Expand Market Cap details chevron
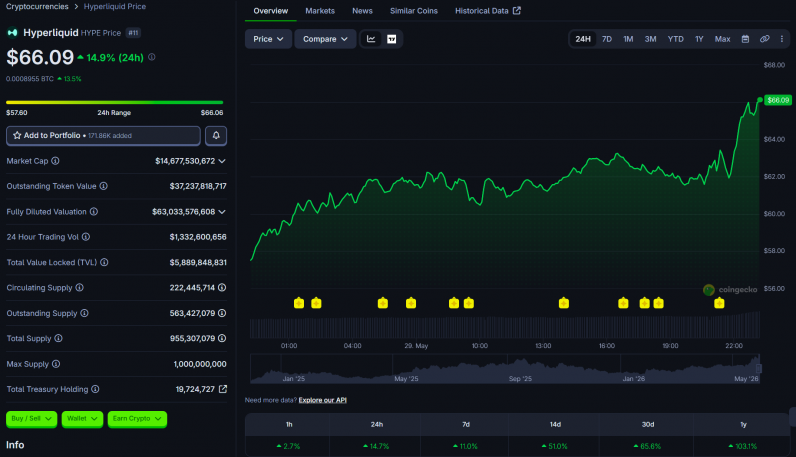 pos(222,161)
